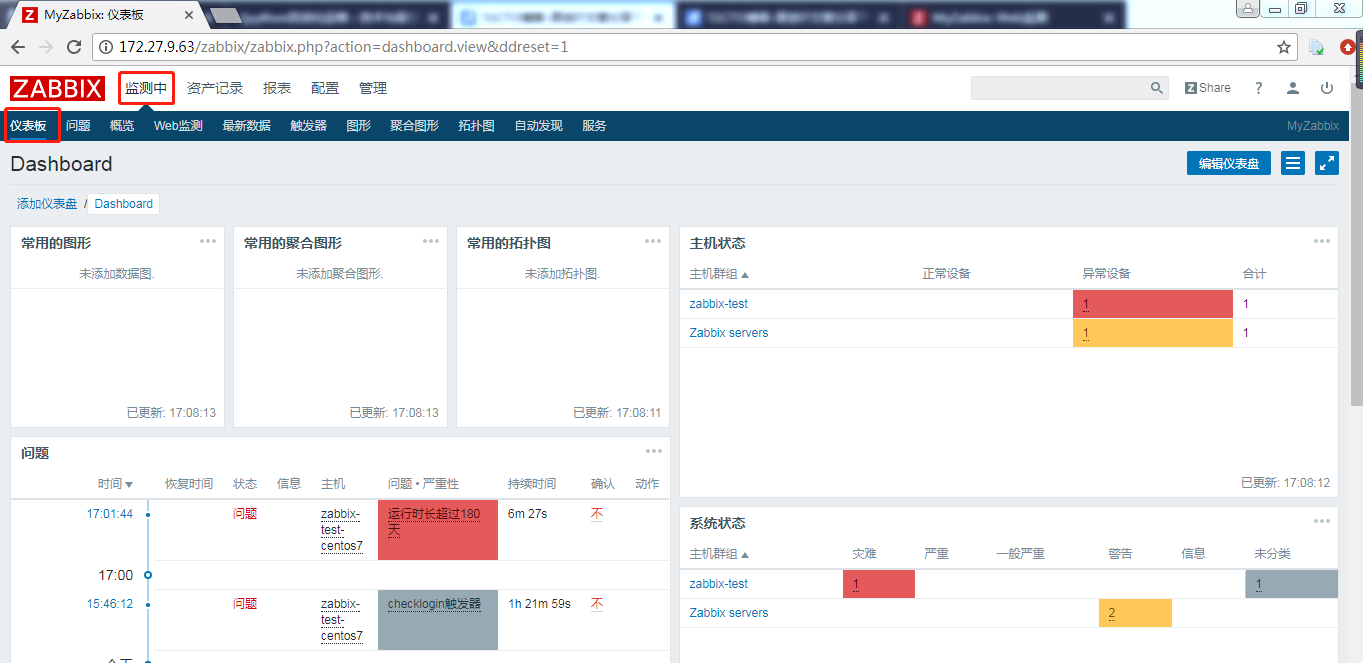Open sharing via the Z Share icon
This screenshot has width=1363, height=663.
click(1206, 87)
